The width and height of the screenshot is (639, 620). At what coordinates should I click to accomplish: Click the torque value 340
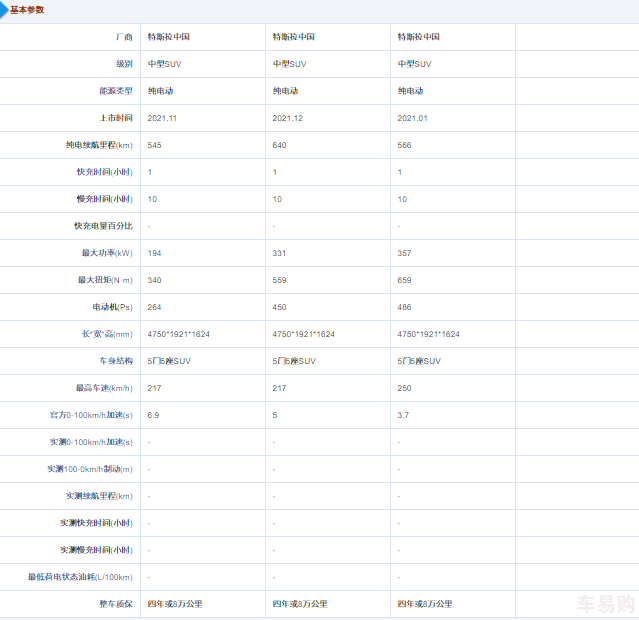pyautogui.click(x=154, y=280)
